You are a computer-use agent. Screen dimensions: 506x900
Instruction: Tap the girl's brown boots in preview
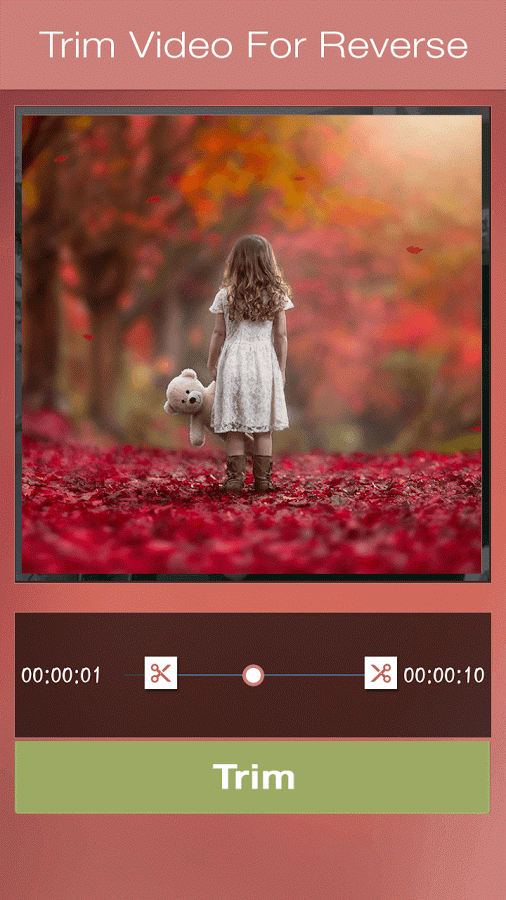pos(249,474)
